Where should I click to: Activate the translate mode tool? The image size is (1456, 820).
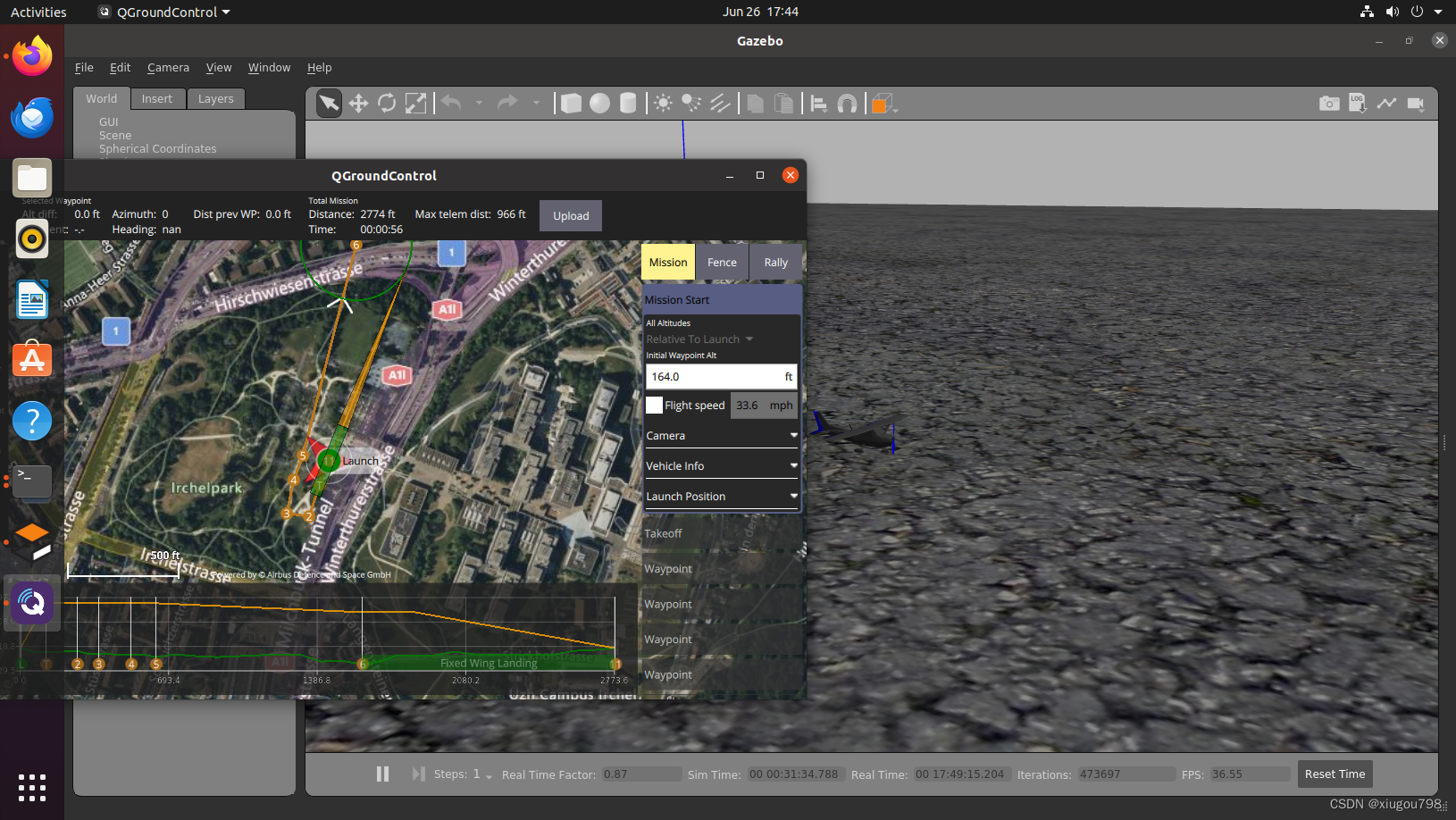coord(358,104)
